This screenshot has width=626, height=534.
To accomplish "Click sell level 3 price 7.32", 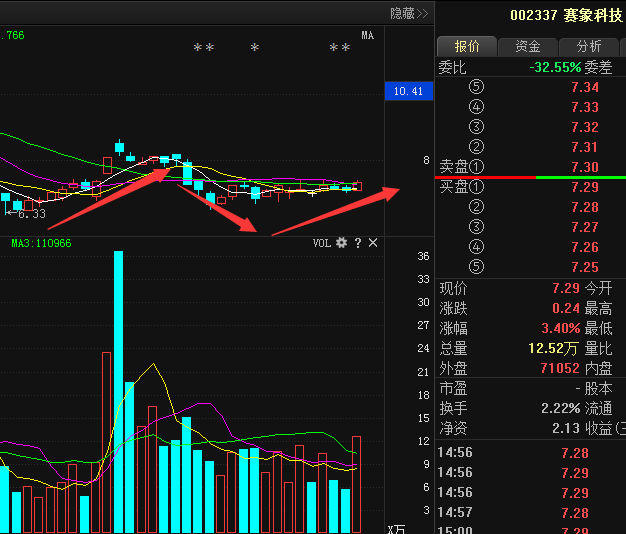I will pyautogui.click(x=585, y=127).
